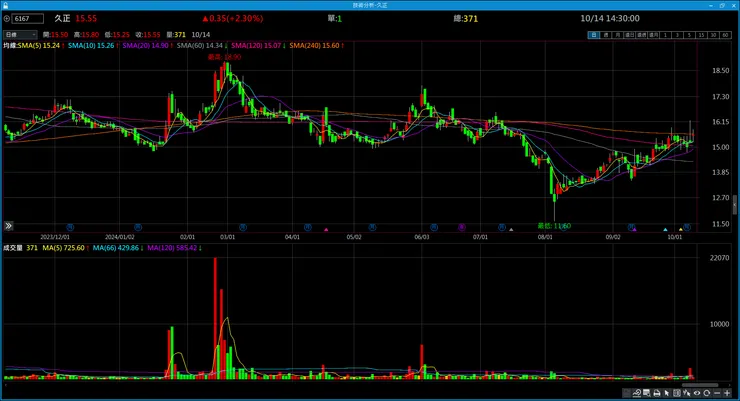The width and height of the screenshot is (740, 401).
Task: Select the 還週 adjusted weekly button
Action: [641, 35]
